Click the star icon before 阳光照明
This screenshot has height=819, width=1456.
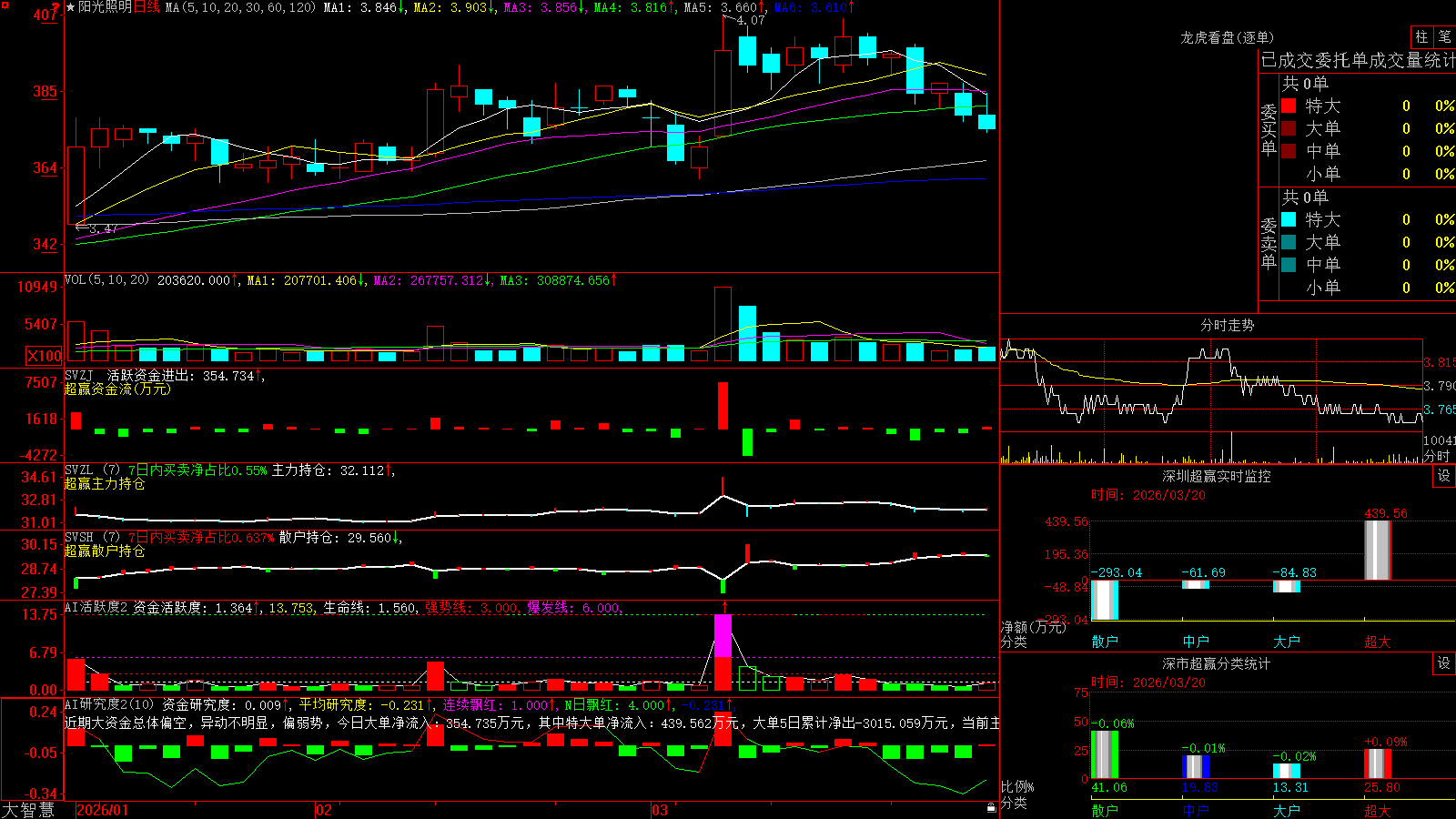[x=71, y=7]
